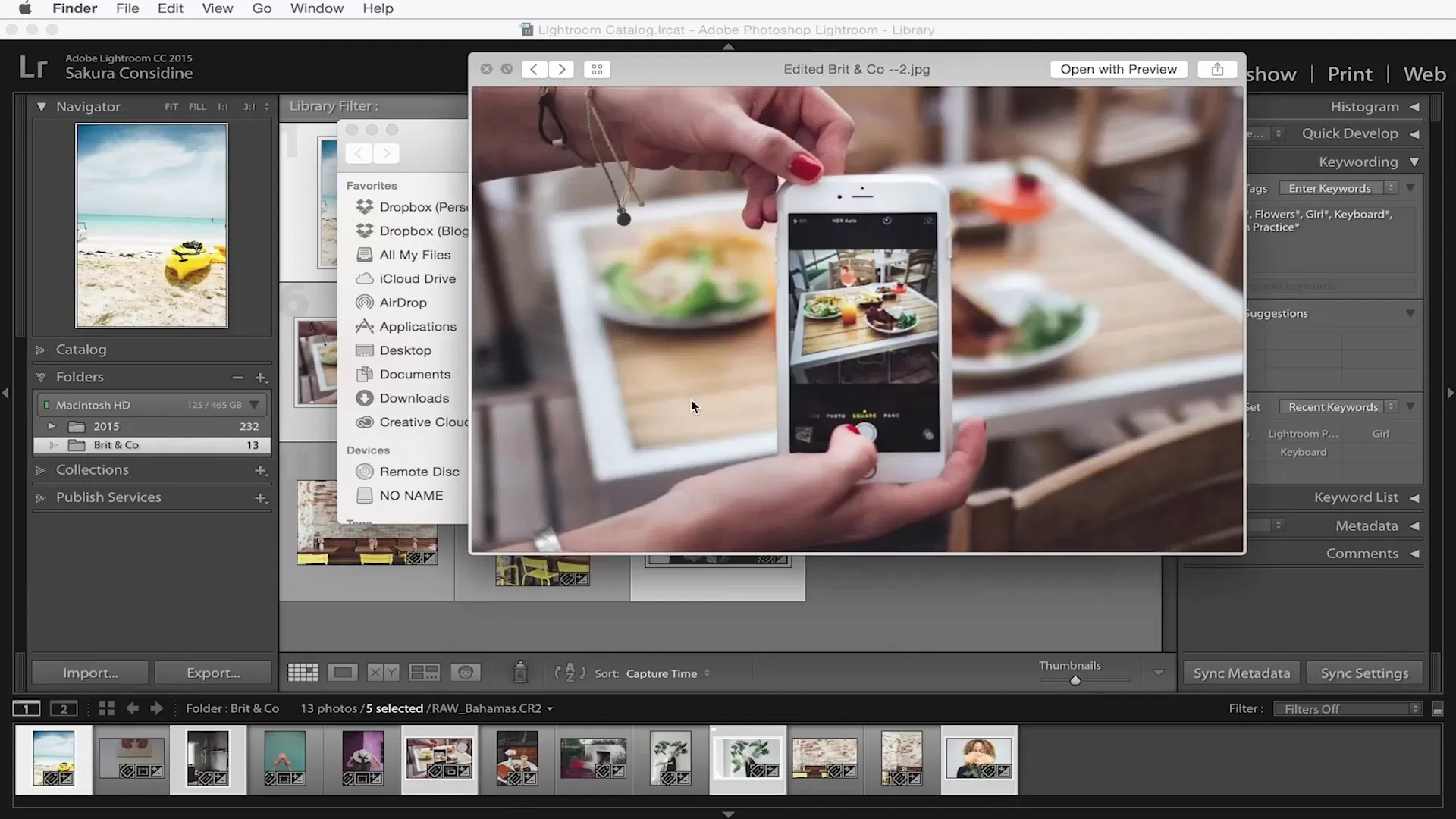Click share icon in Quick Look window
The image size is (1456, 819).
(x=1217, y=69)
